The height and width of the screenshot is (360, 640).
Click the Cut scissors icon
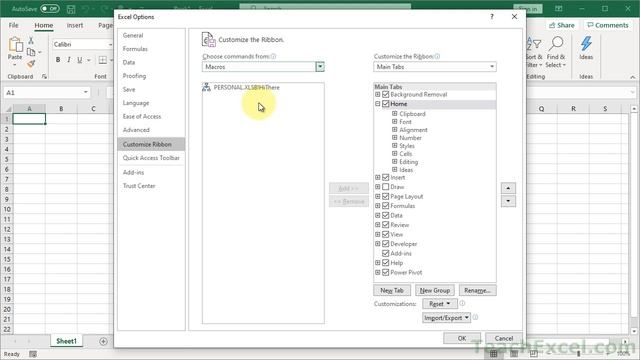[31, 41]
